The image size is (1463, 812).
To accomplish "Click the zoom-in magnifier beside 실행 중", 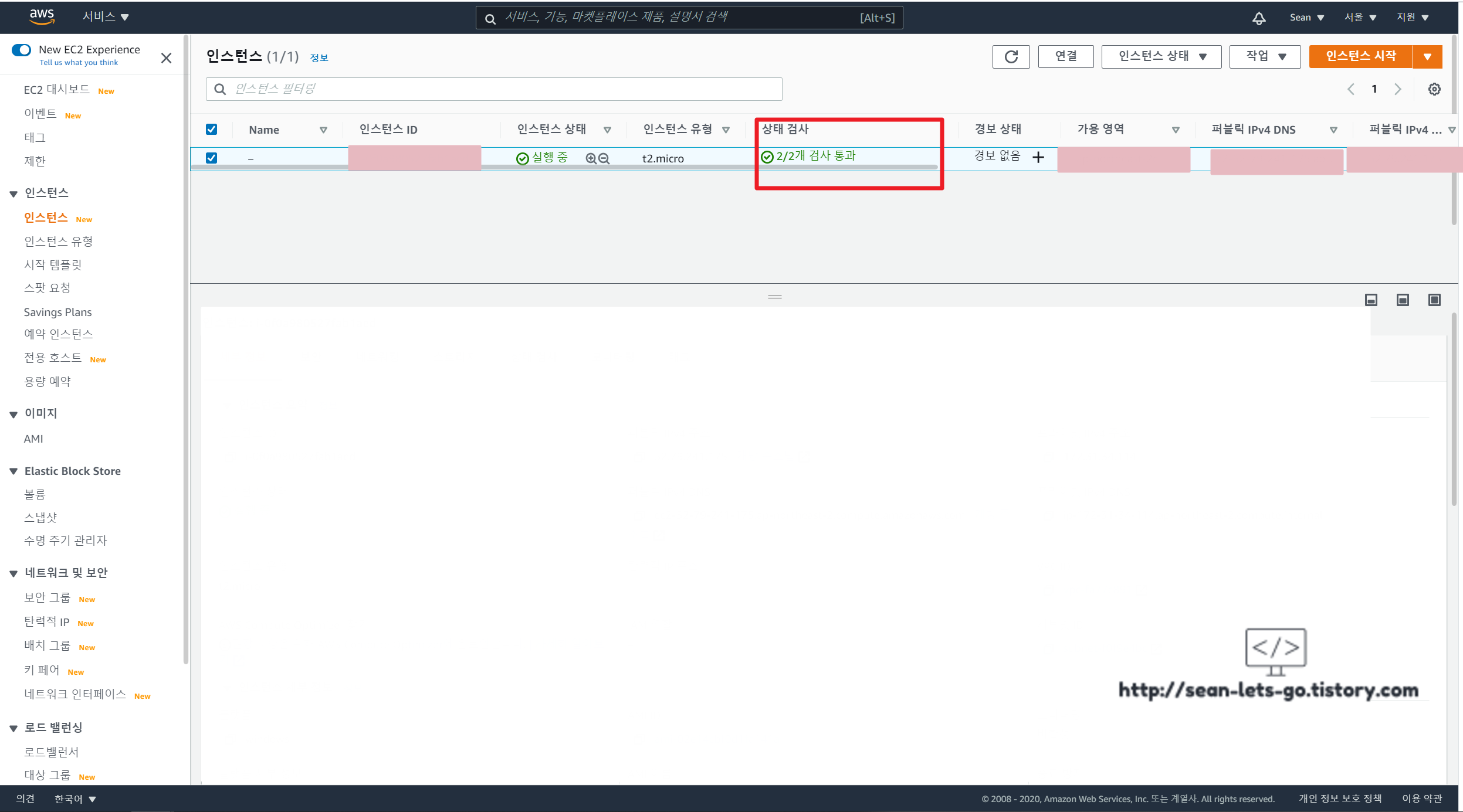I will pos(591,158).
